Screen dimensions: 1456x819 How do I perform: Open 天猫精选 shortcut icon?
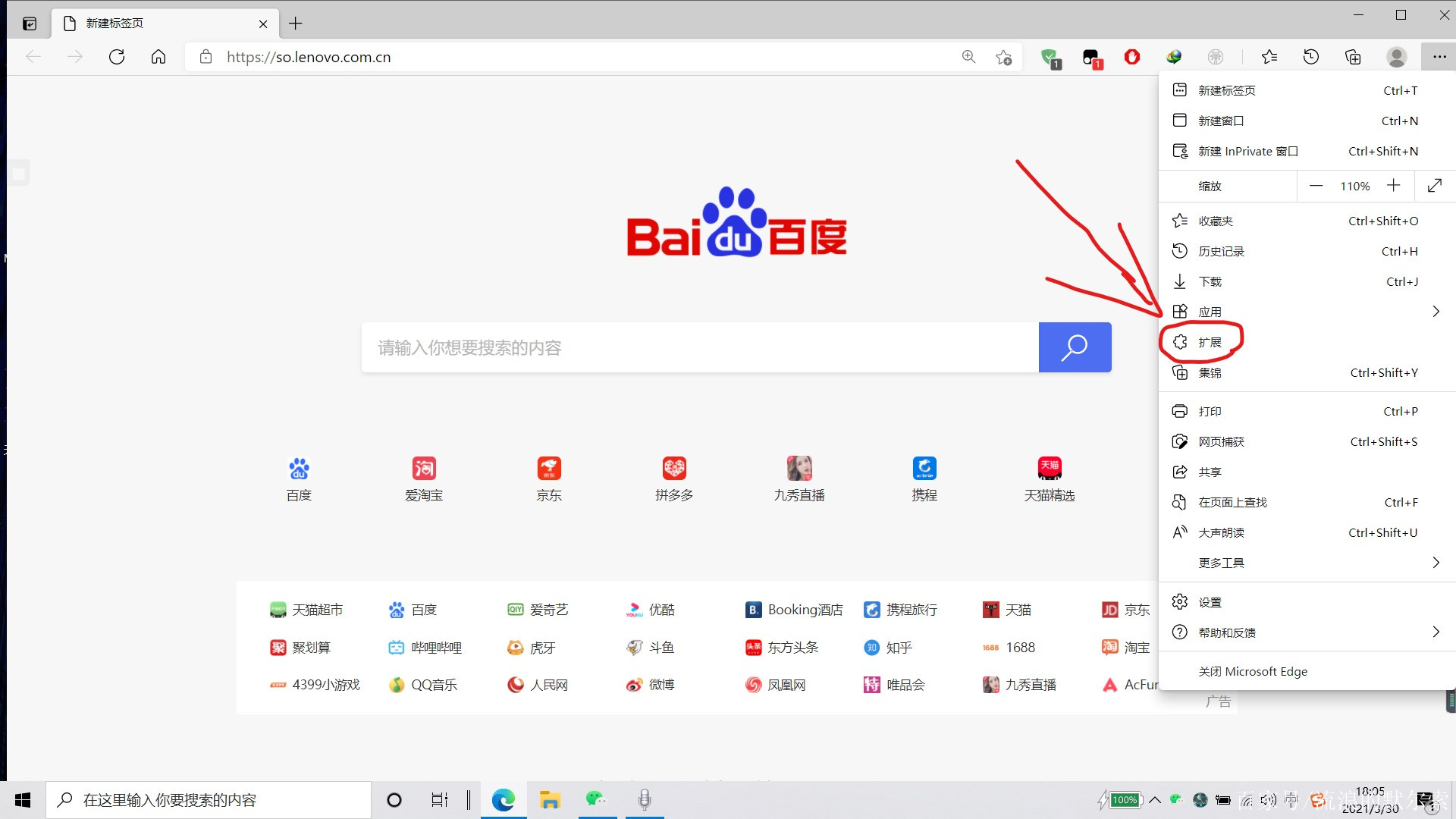(x=1050, y=468)
